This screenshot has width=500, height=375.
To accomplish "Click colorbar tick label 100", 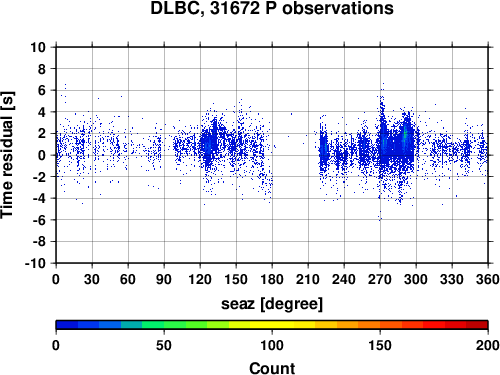I will point(272,345).
